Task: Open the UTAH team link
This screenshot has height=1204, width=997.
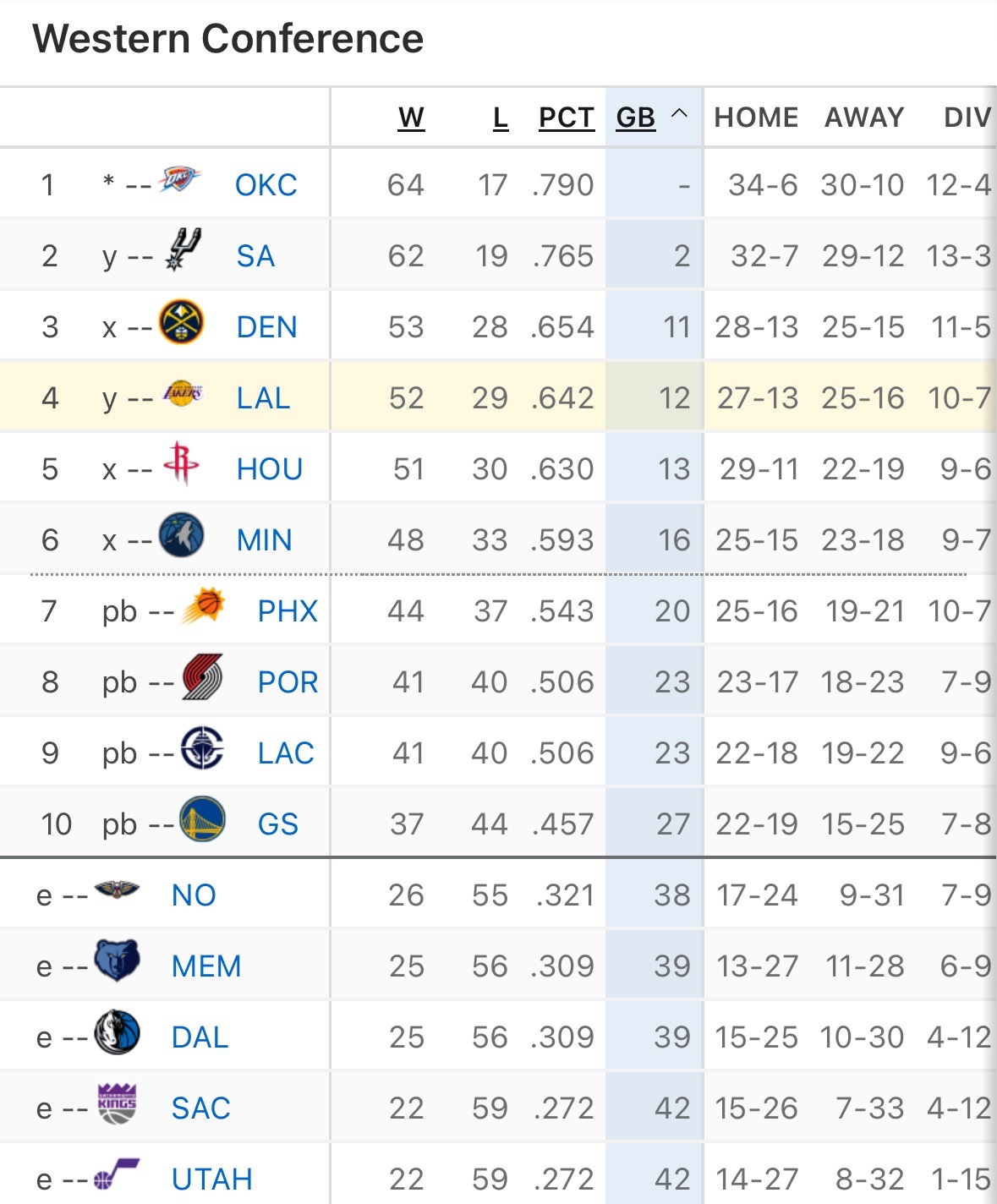Action: (212, 1179)
